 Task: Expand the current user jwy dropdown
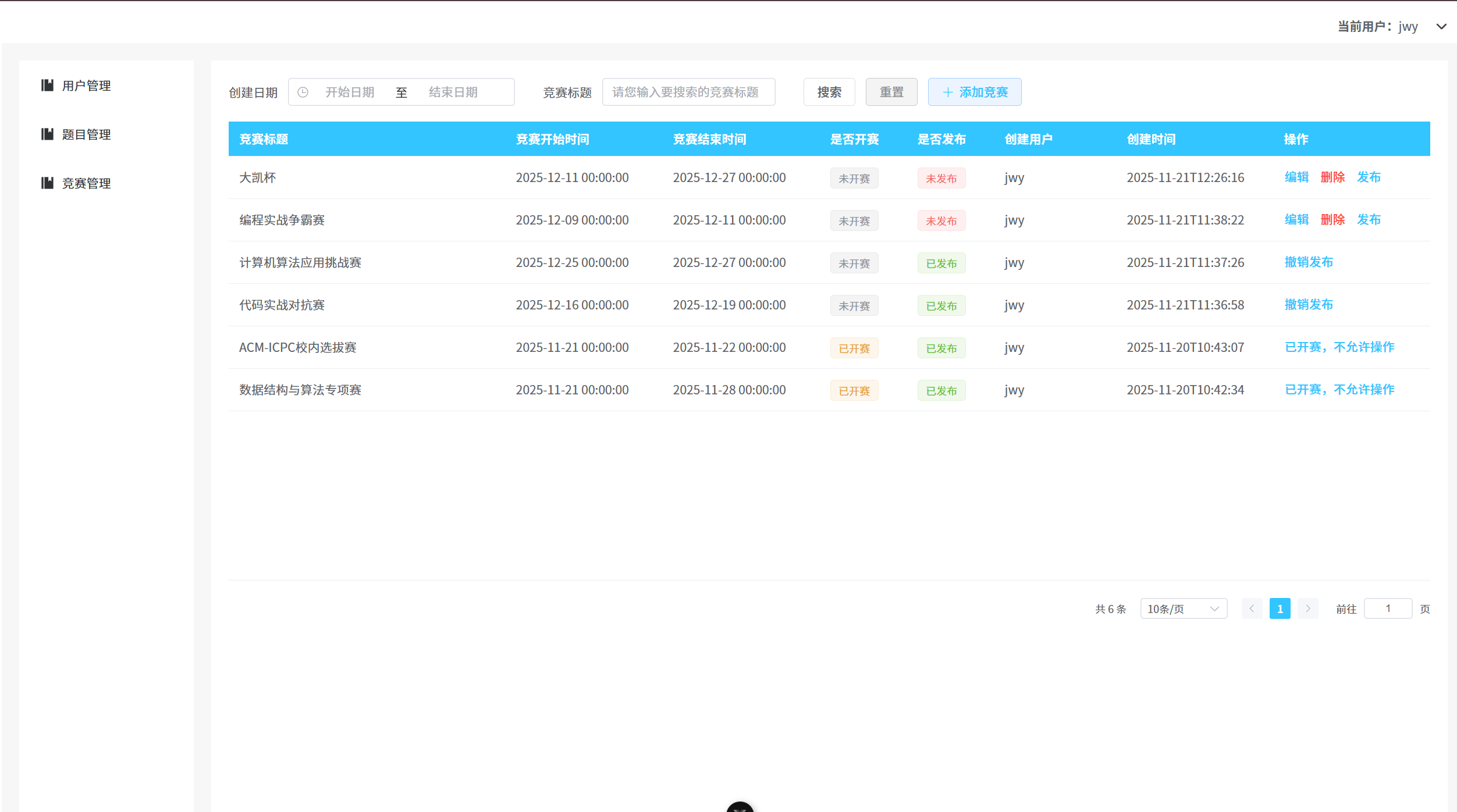coord(1441,27)
